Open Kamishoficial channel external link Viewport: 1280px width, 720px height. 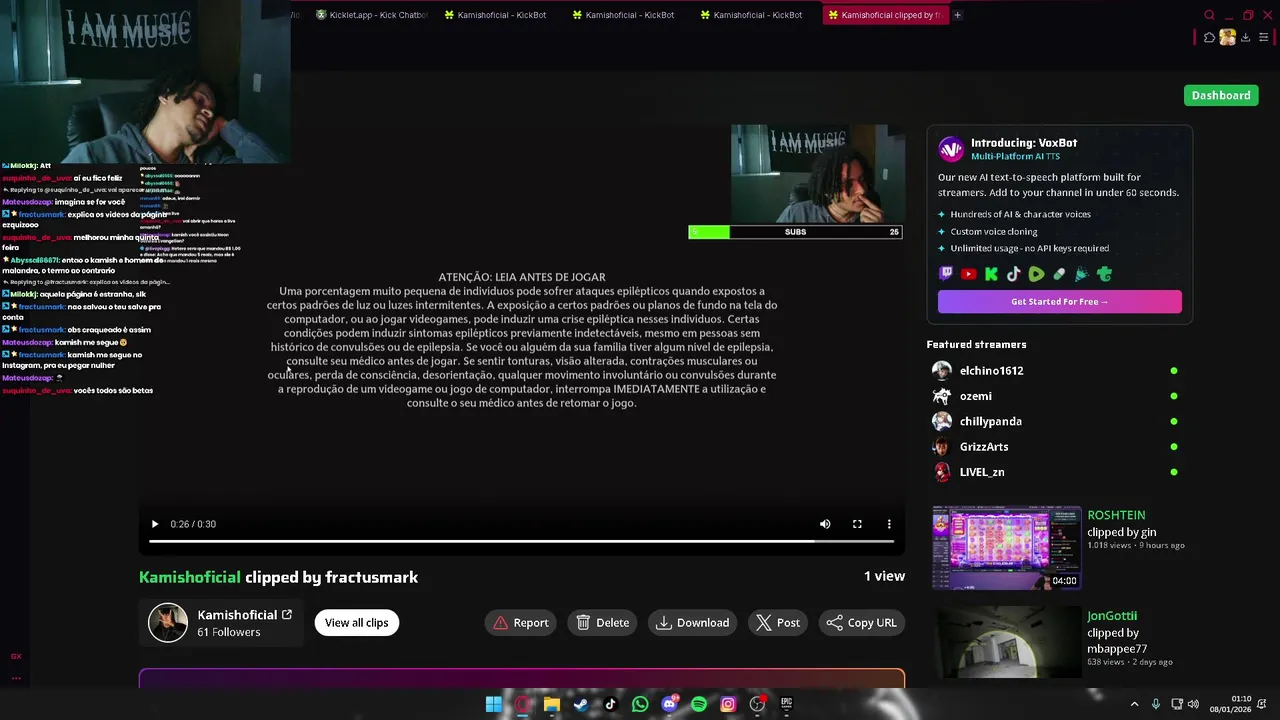[x=287, y=615]
